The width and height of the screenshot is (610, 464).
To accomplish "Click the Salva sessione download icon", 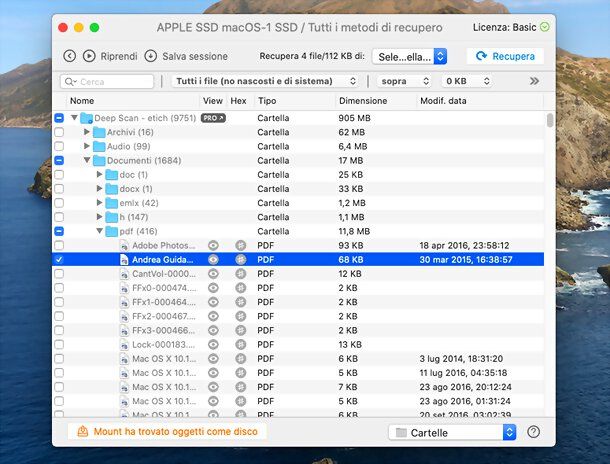I will point(151,56).
